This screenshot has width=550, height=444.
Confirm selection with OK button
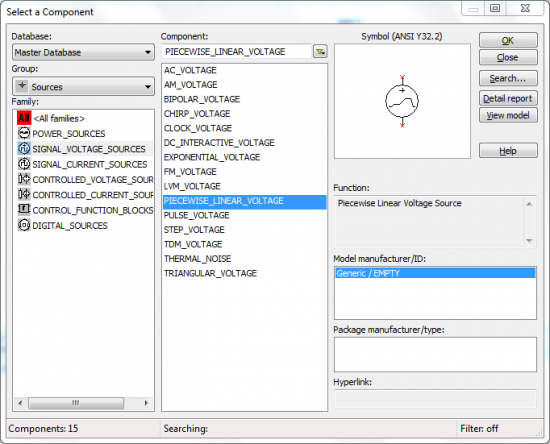click(x=508, y=40)
